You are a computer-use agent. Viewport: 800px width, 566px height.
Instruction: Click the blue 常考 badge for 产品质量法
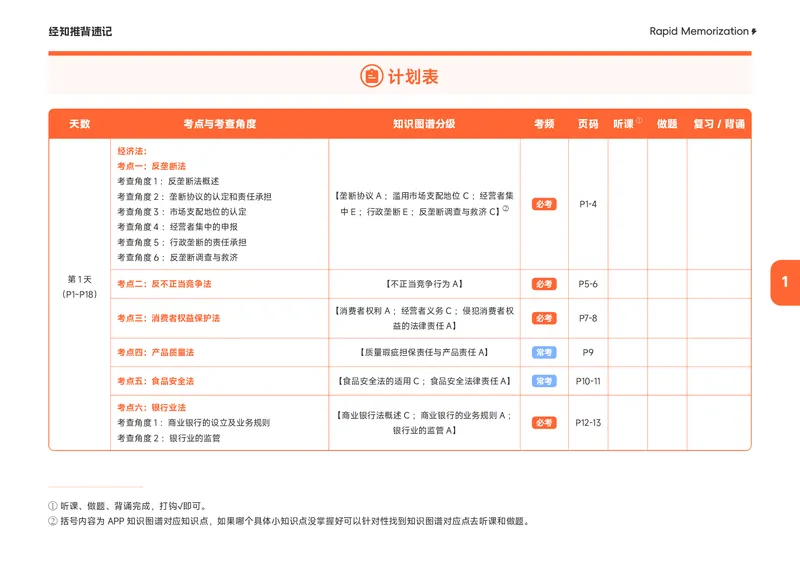[x=544, y=352]
